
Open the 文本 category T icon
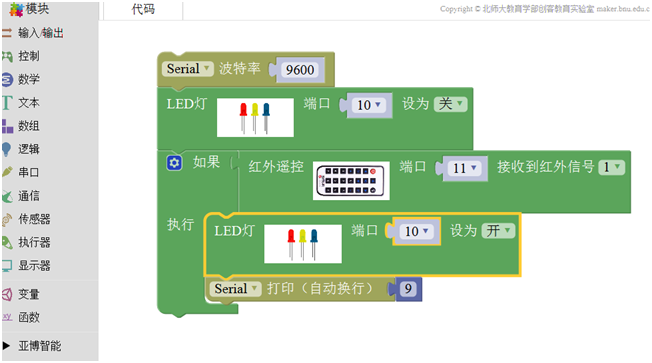pos(7,103)
